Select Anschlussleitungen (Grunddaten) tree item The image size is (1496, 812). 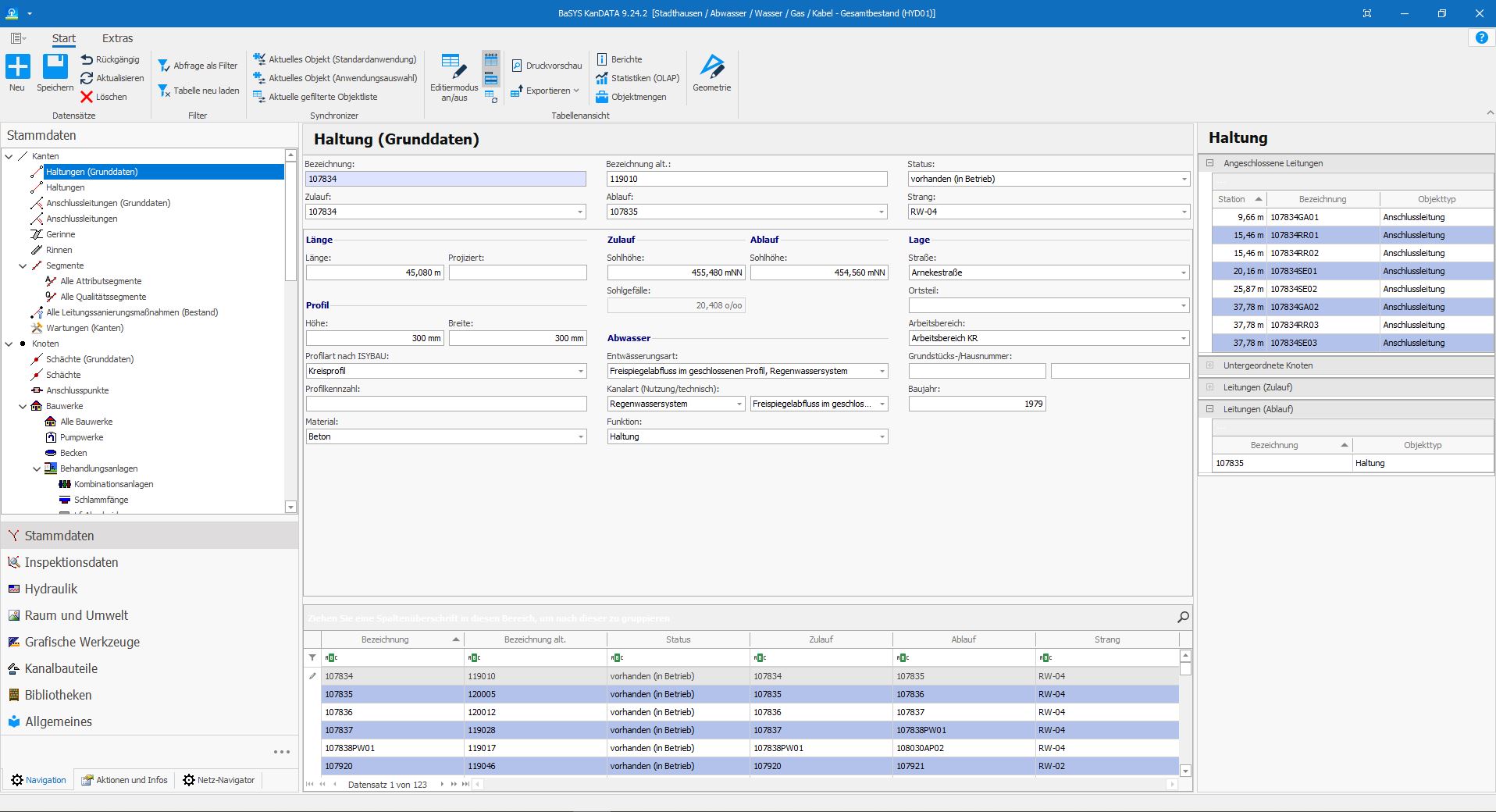click(x=108, y=203)
